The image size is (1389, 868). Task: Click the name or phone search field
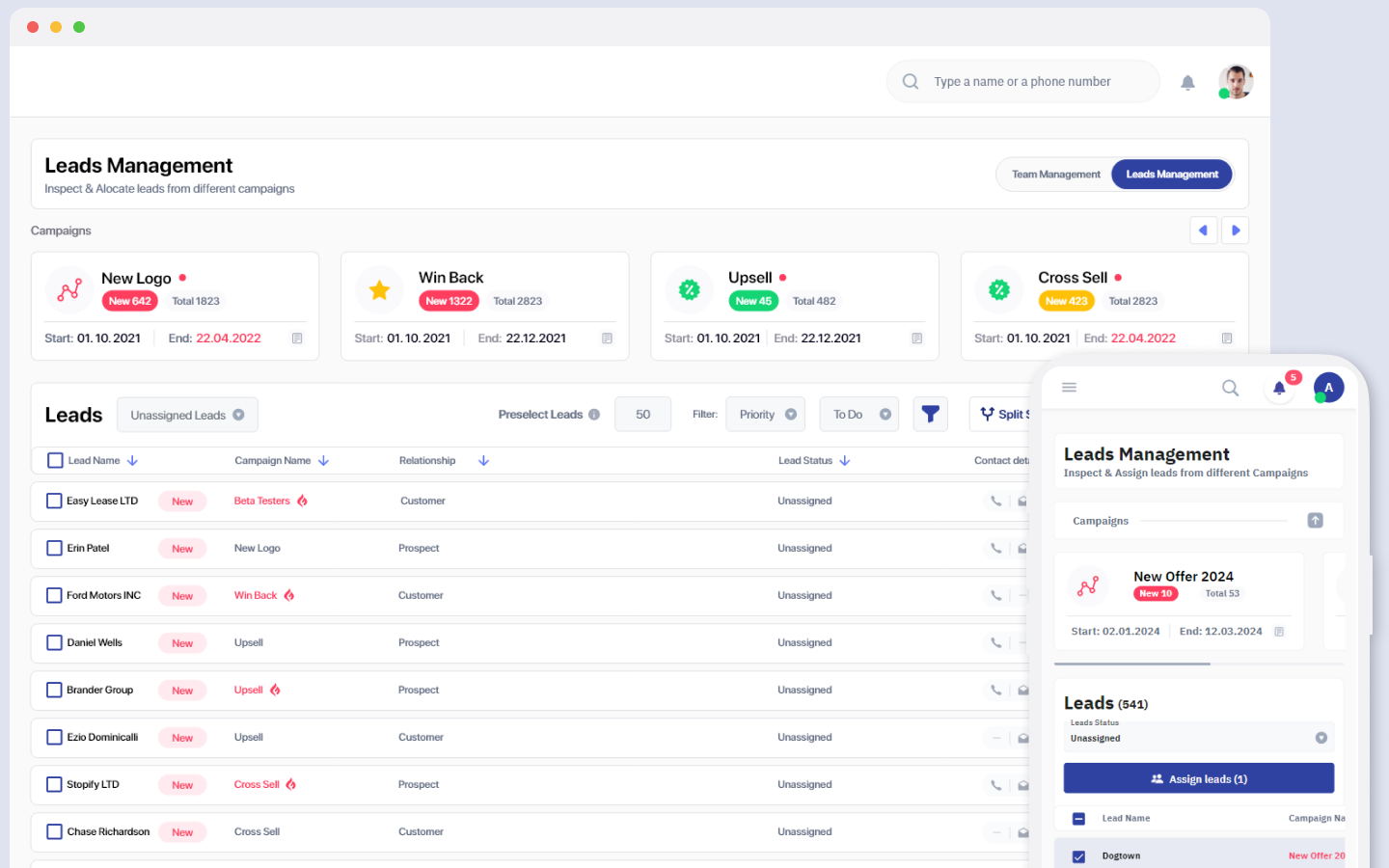coord(1022,82)
